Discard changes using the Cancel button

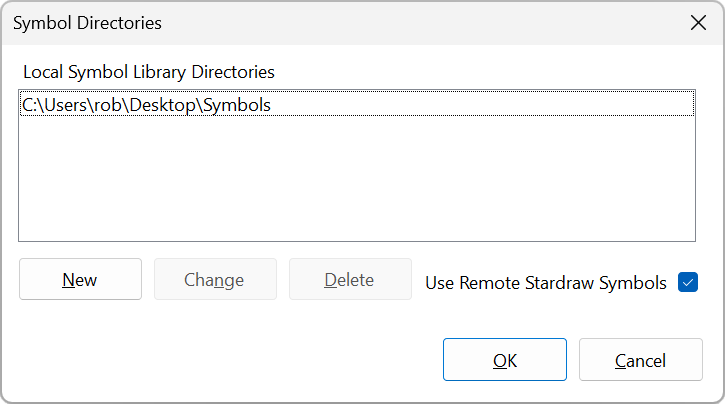[x=640, y=360]
